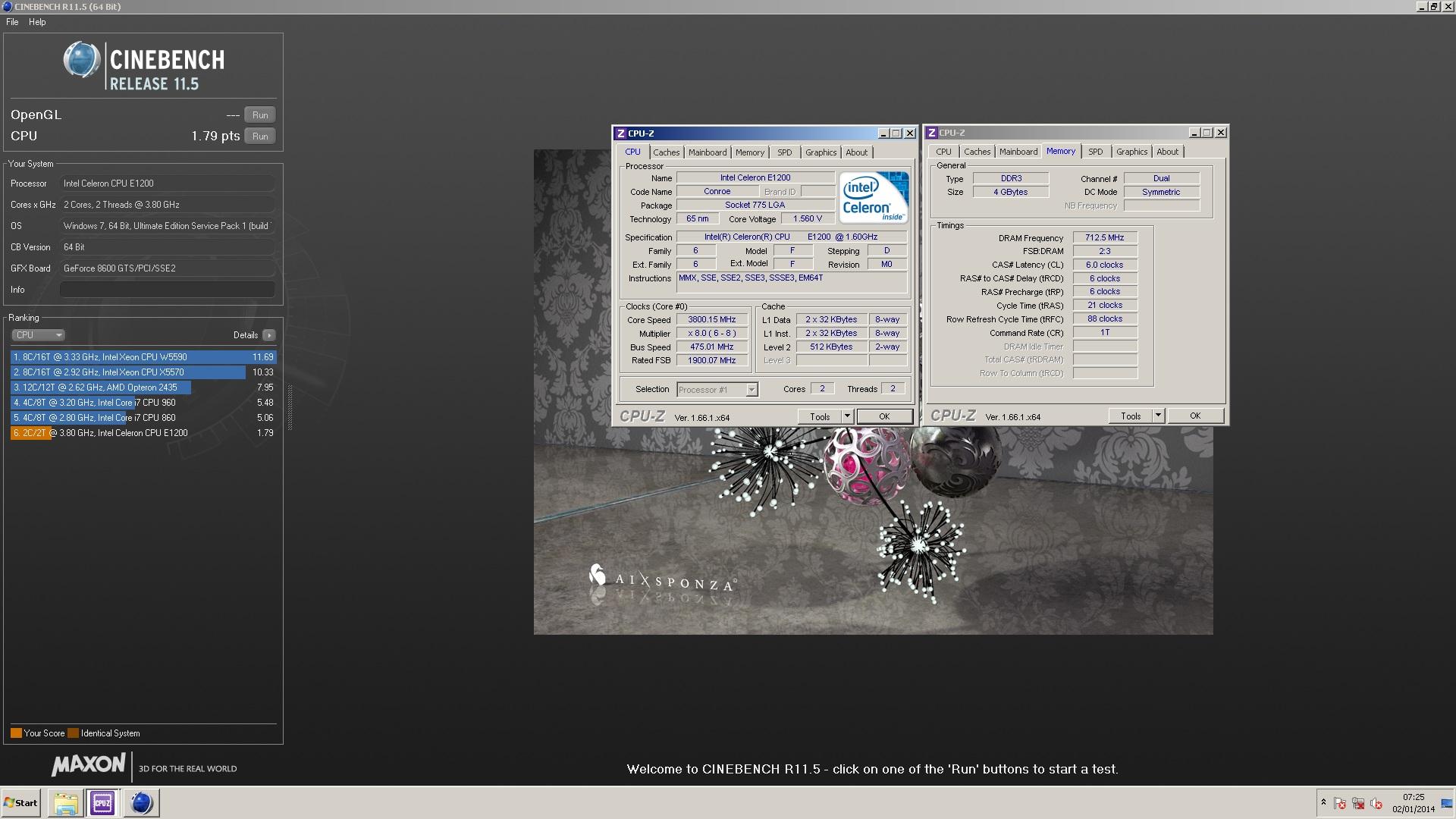Switch to About tab in left CPU-Z window
Screen dimensions: 1456x819
point(857,152)
